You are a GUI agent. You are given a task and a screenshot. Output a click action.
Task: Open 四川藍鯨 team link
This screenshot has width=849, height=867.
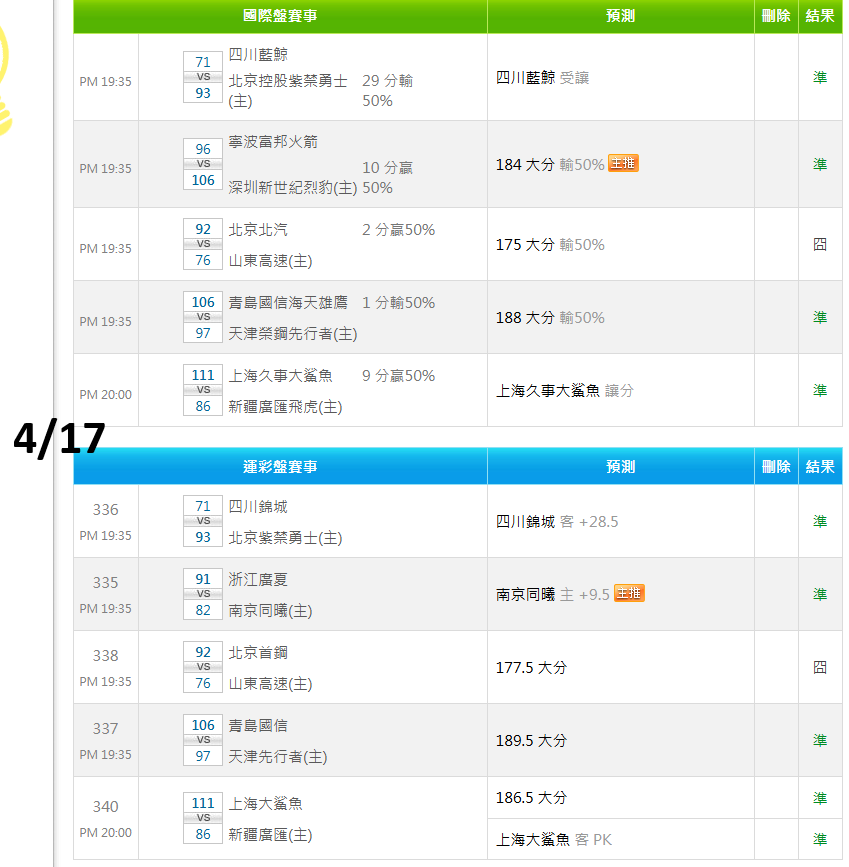(258, 54)
